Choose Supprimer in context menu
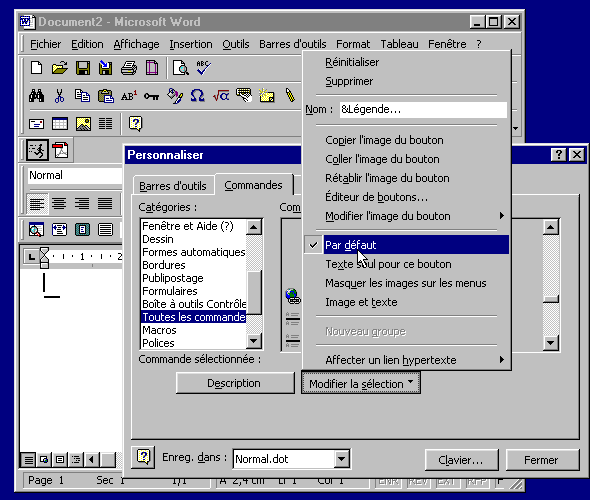 tap(407, 81)
